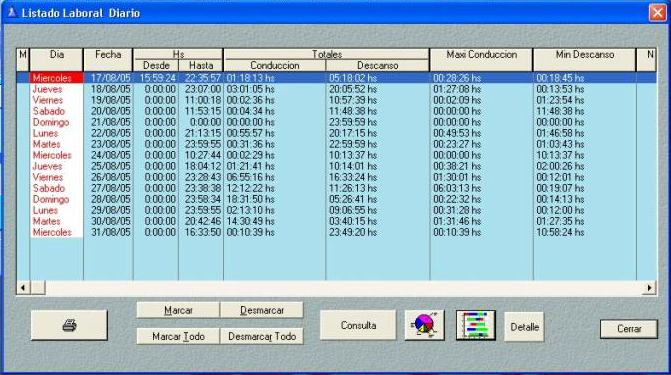
Task: Select the highlighted Miercoles 17/08/05 row
Action: pos(337,78)
